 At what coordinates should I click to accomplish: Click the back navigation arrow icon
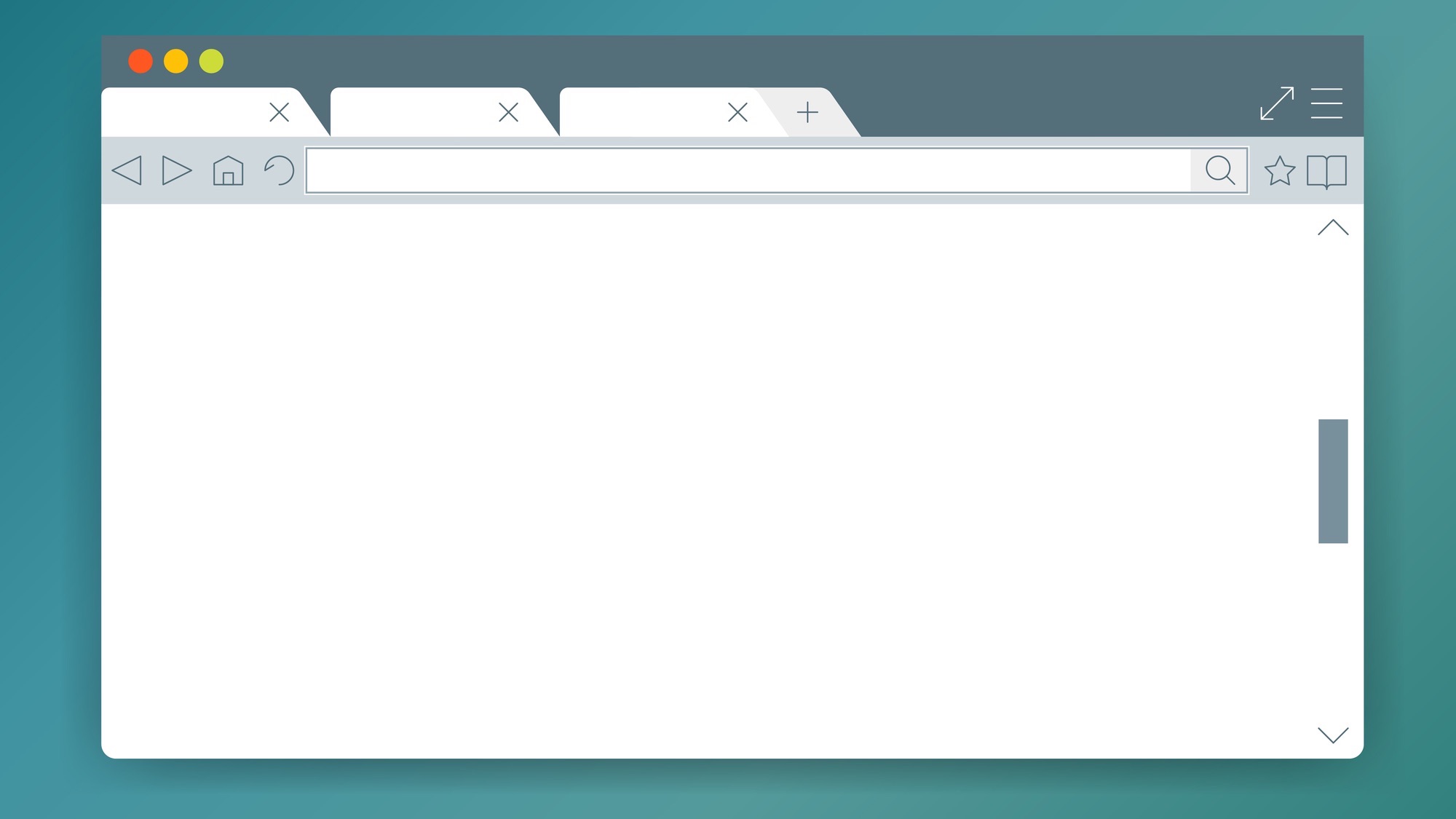pyautogui.click(x=127, y=170)
